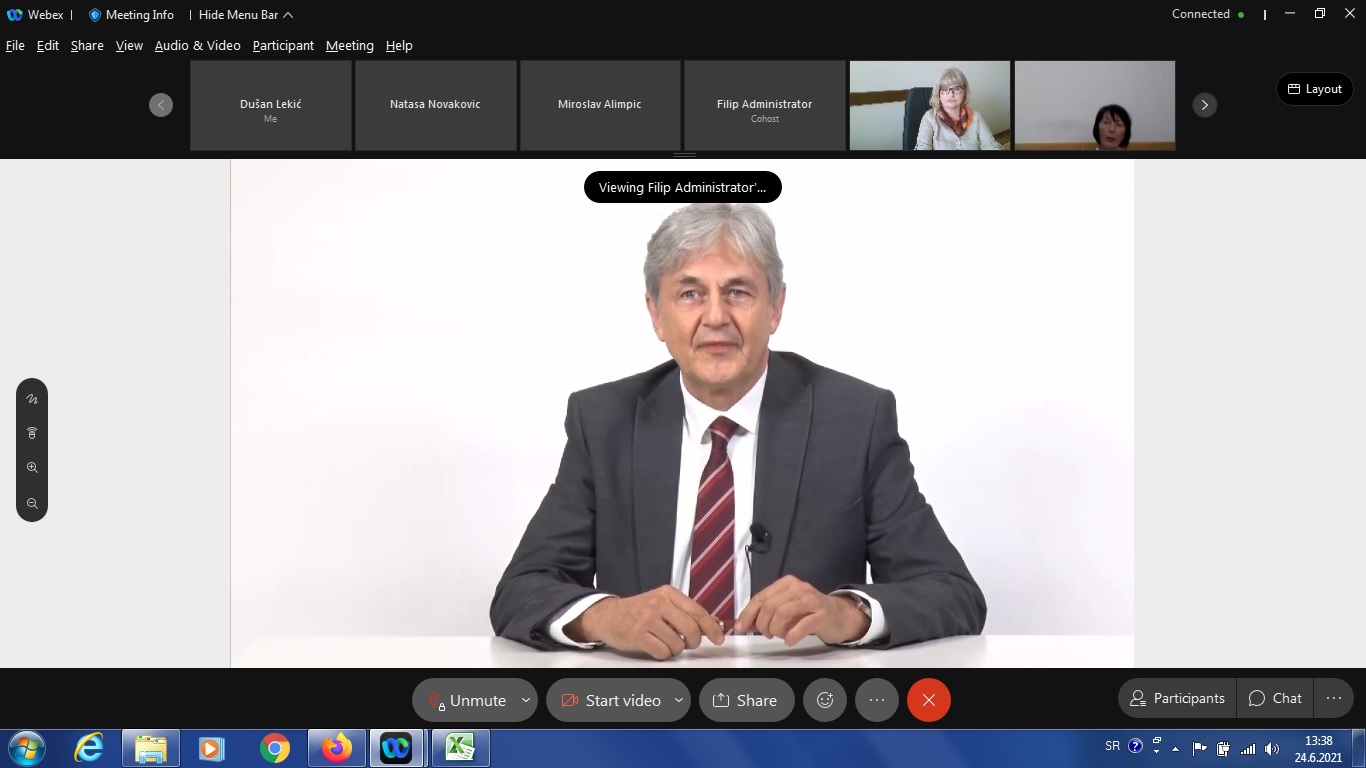Open more options beside the reactions button
Image resolution: width=1366 pixels, height=768 pixels.
[x=877, y=700]
